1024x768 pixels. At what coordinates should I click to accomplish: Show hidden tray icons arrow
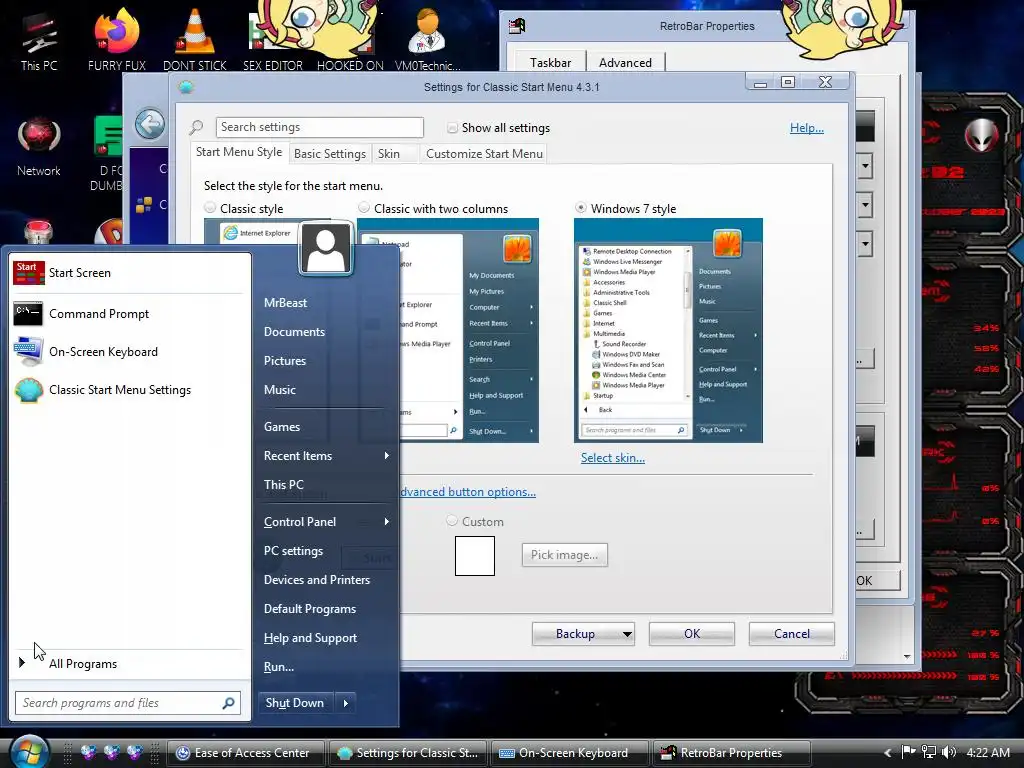pyautogui.click(x=887, y=753)
